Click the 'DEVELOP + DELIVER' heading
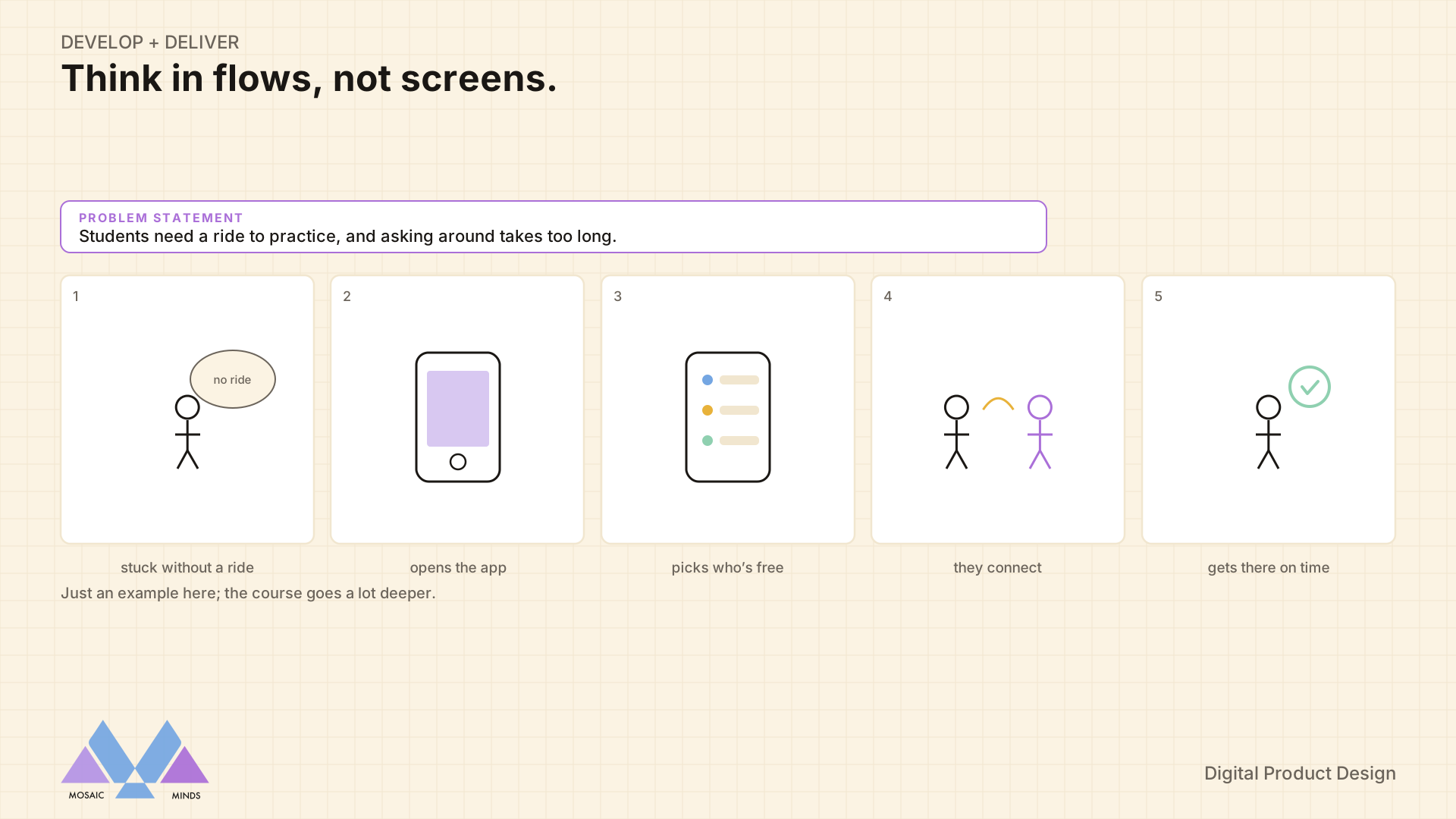 tap(150, 42)
